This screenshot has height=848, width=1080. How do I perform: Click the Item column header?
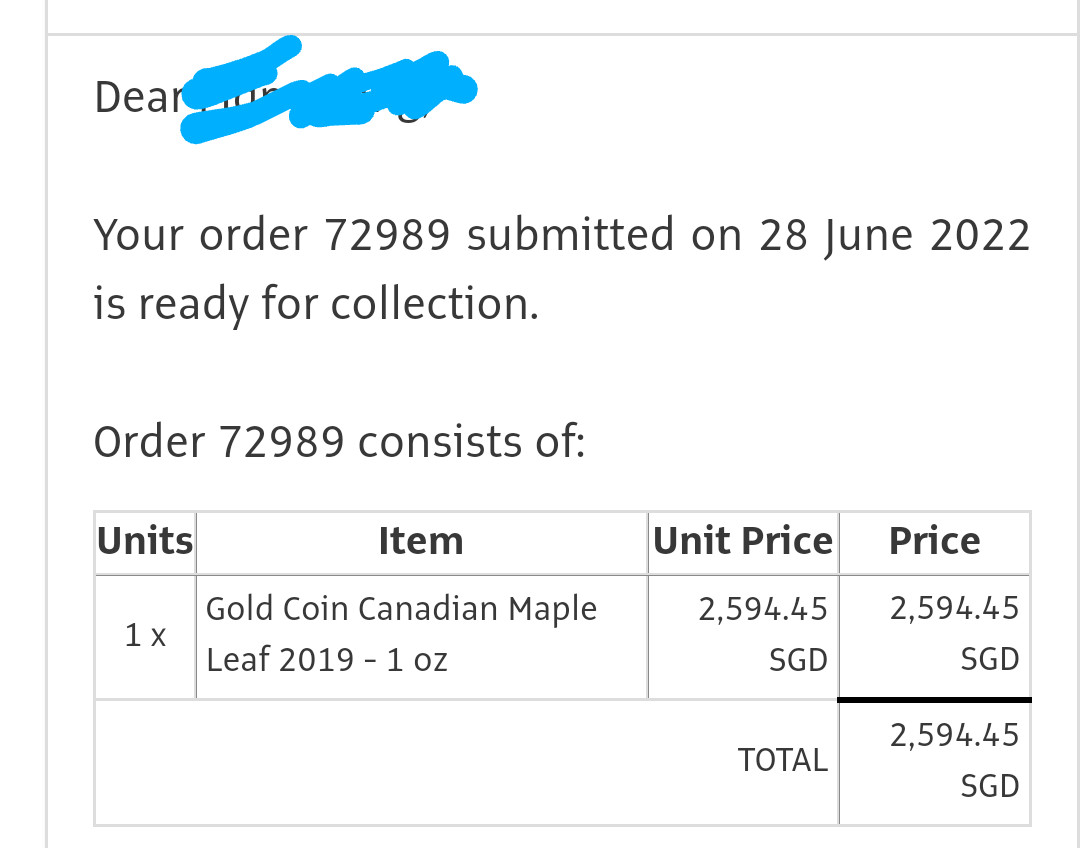(x=422, y=541)
